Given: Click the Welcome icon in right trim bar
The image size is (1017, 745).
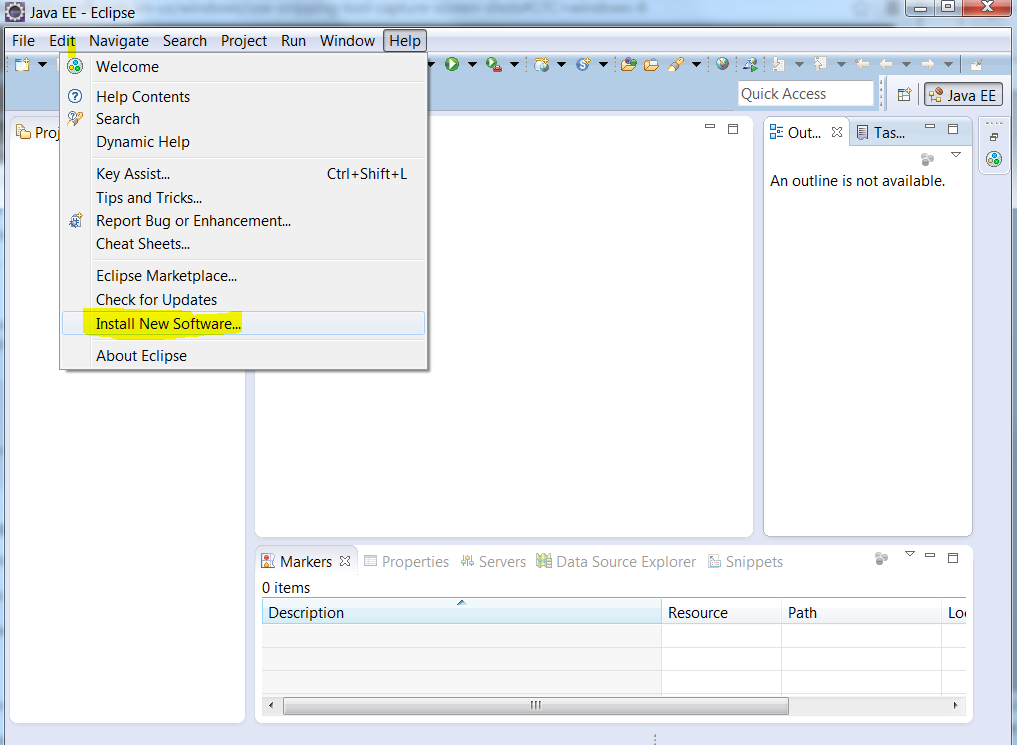Looking at the screenshot, I should coord(993,159).
